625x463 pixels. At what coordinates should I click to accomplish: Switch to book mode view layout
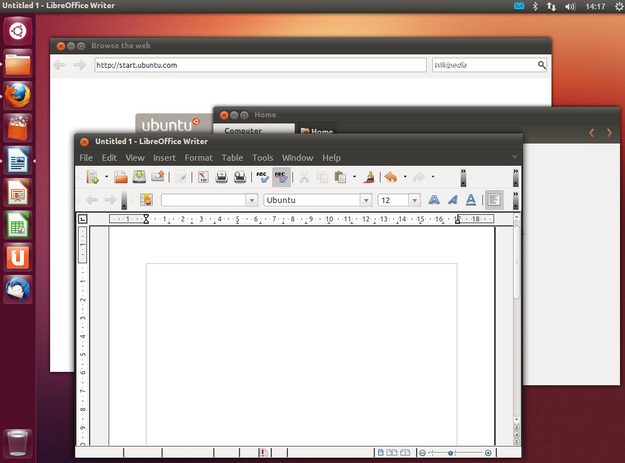point(405,453)
